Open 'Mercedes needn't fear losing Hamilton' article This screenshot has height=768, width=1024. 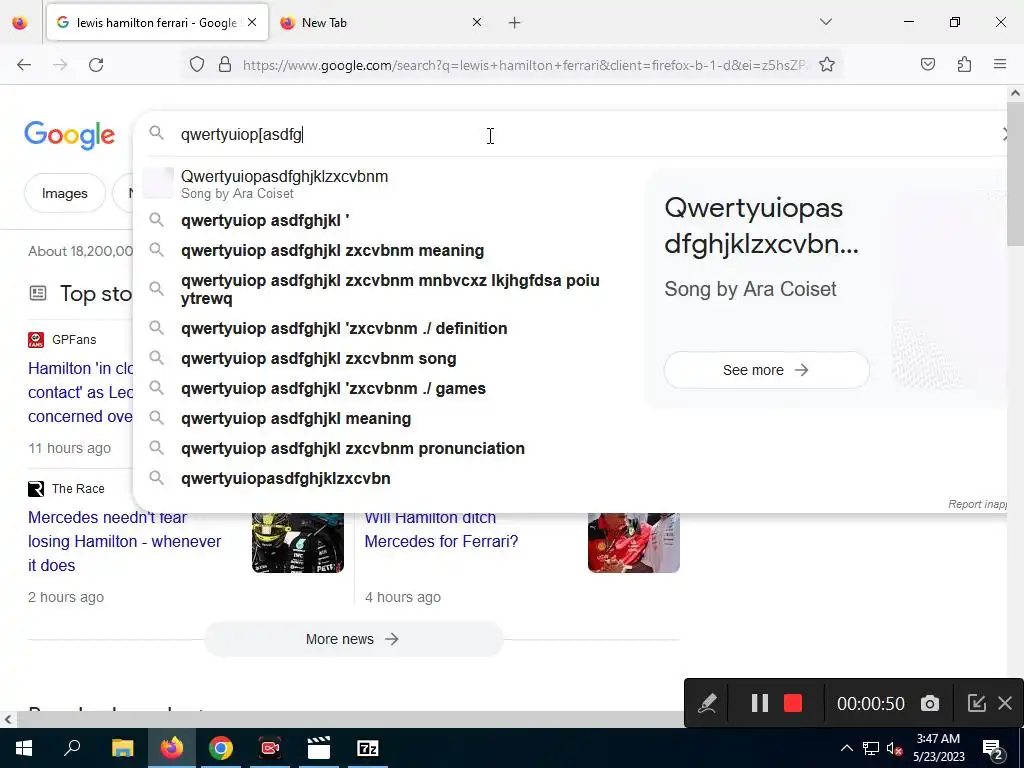coord(124,541)
